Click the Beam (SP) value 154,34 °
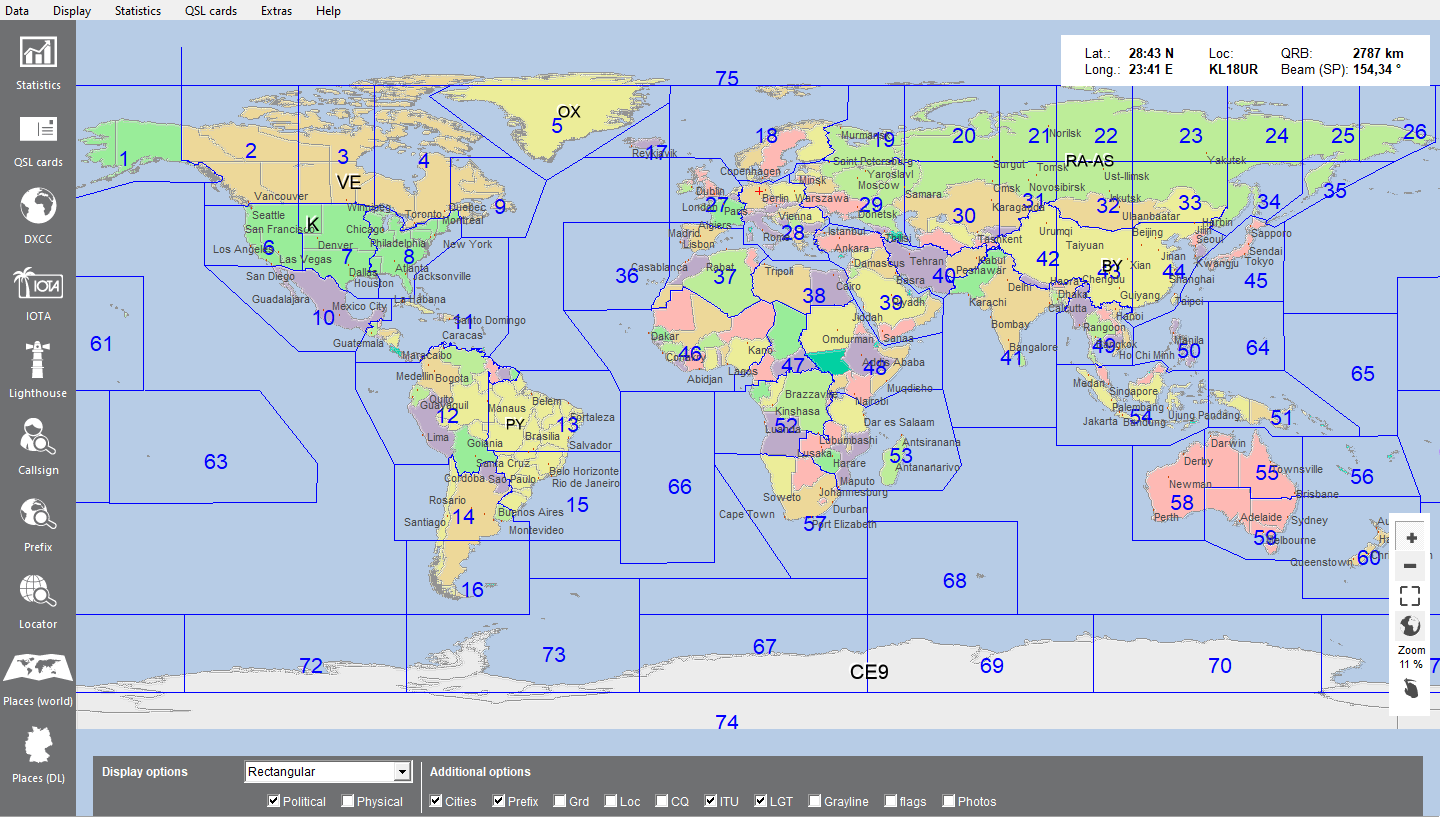 [x=1377, y=70]
